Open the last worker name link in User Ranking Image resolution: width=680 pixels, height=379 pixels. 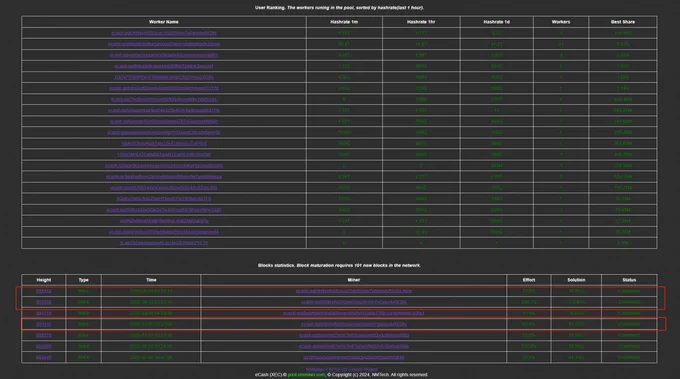[x=163, y=243]
